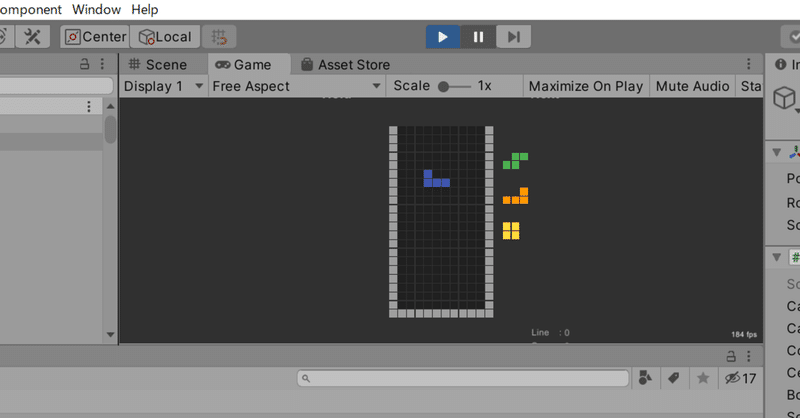Select the custom editor tools icon
Viewport: 800px width, 418px height.
tap(32, 37)
